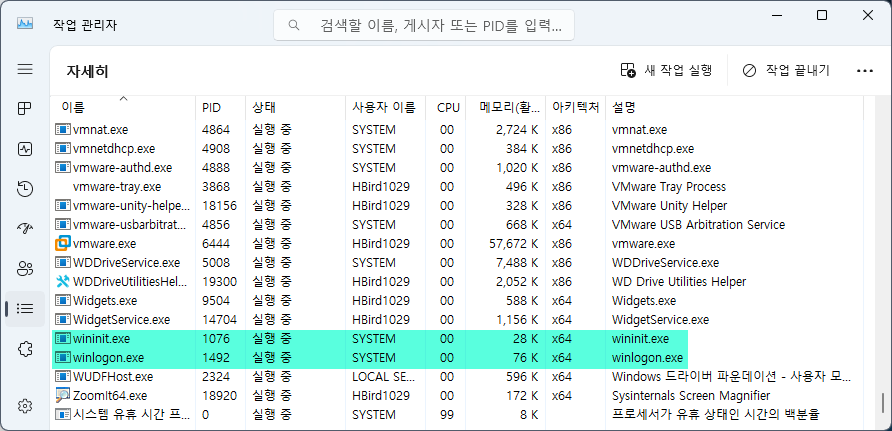
Task: Click Sysinternals Screen Magnifier description
Action: pos(691,395)
